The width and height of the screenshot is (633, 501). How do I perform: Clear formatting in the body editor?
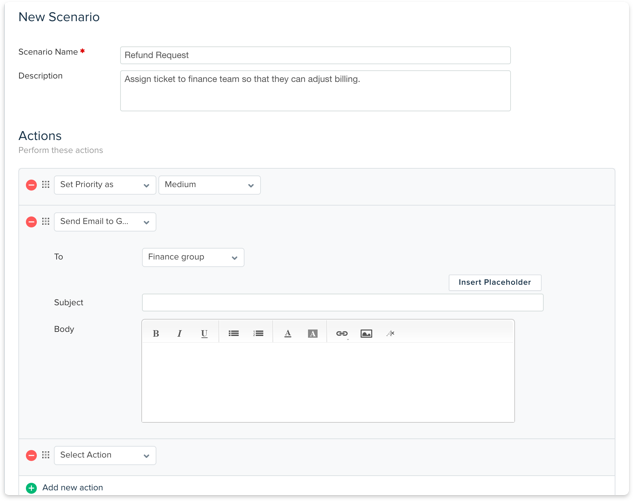tap(390, 333)
